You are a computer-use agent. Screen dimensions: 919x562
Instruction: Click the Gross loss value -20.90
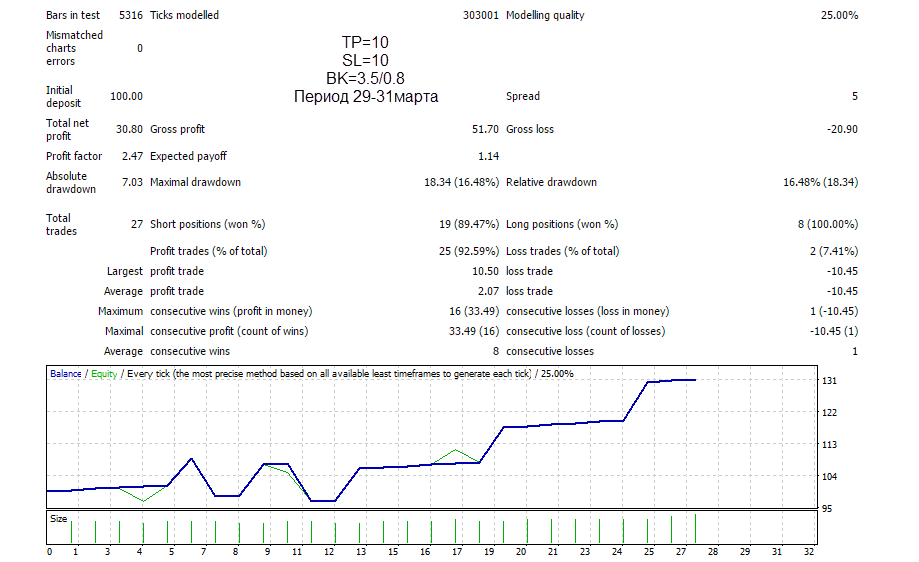[x=842, y=129]
